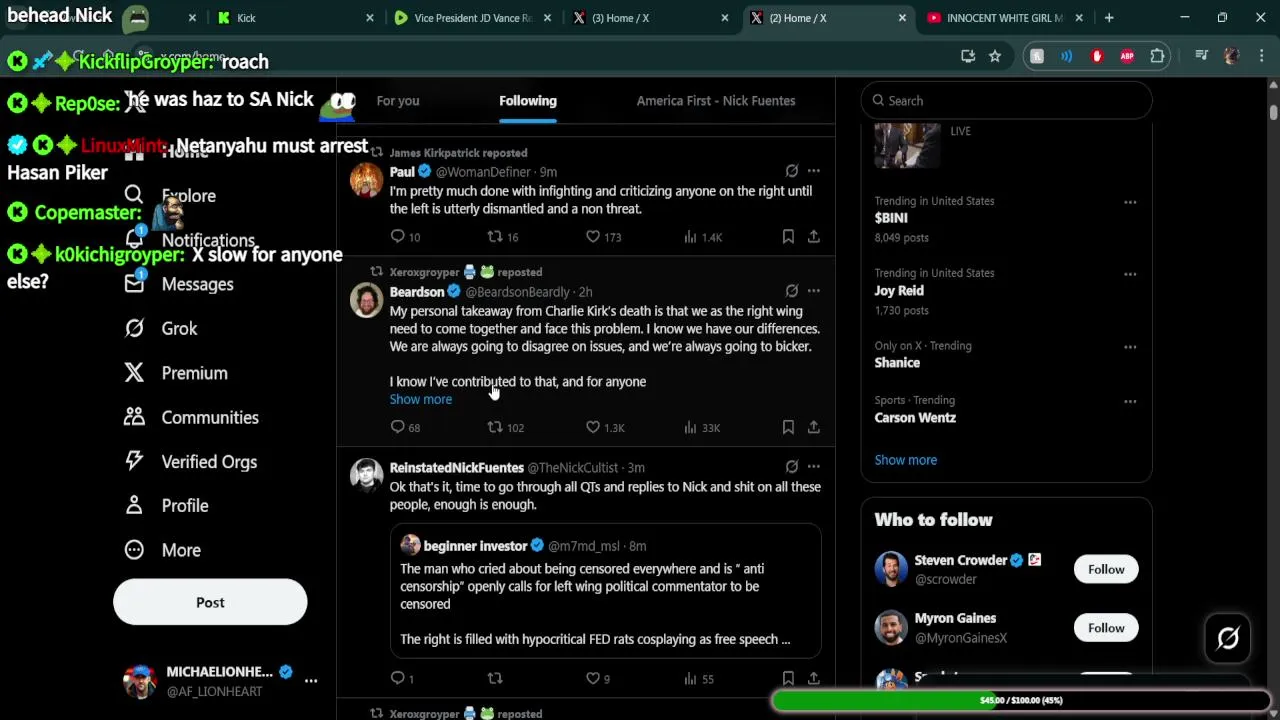Open new browser tab plus button
Screen dimensions: 1280x720
coord(1109,18)
